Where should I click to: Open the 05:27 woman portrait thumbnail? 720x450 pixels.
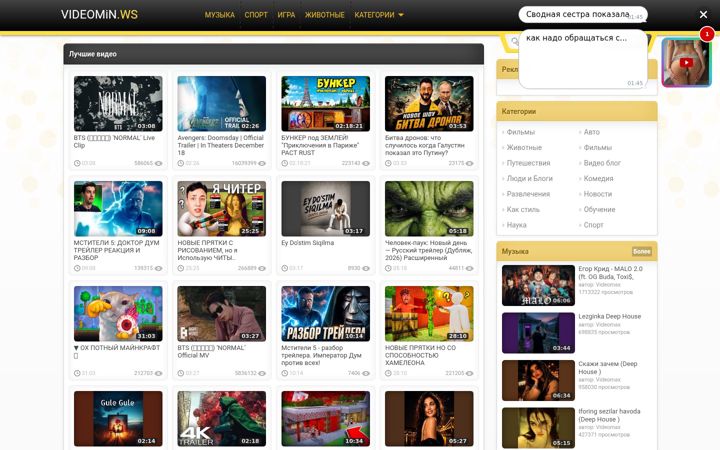pos(429,418)
